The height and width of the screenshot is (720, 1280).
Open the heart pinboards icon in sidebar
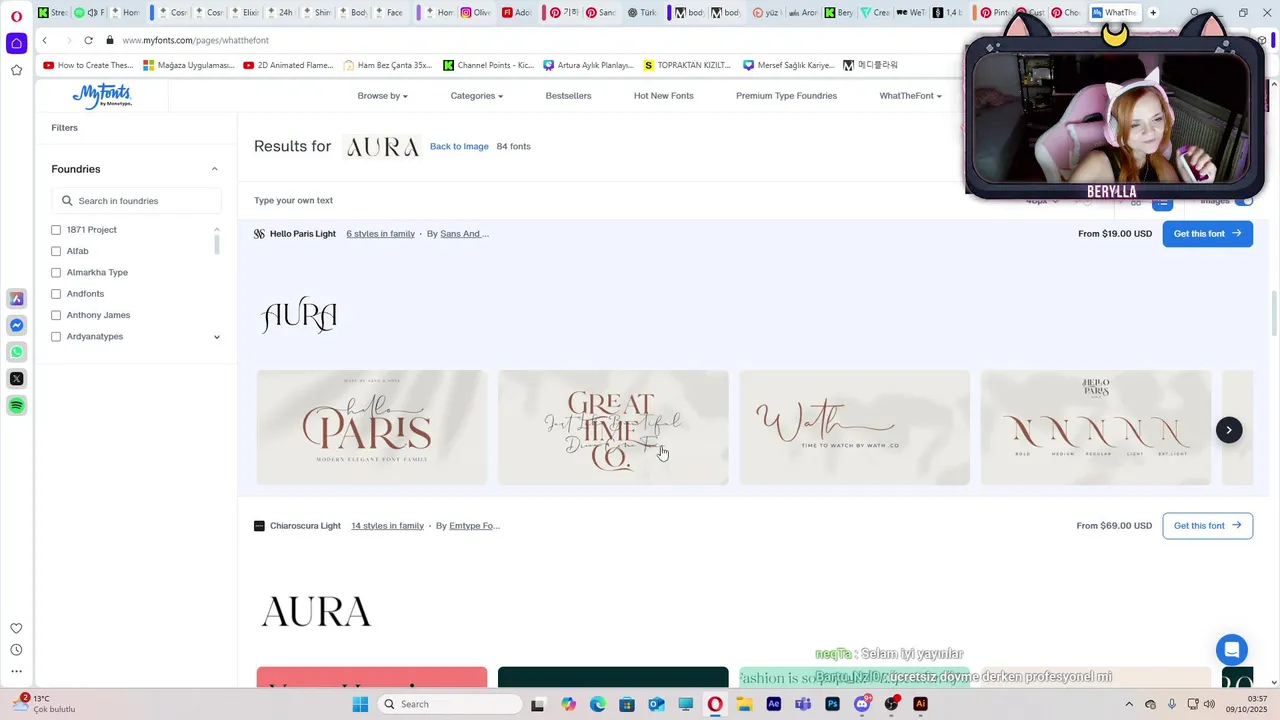pyautogui.click(x=16, y=628)
